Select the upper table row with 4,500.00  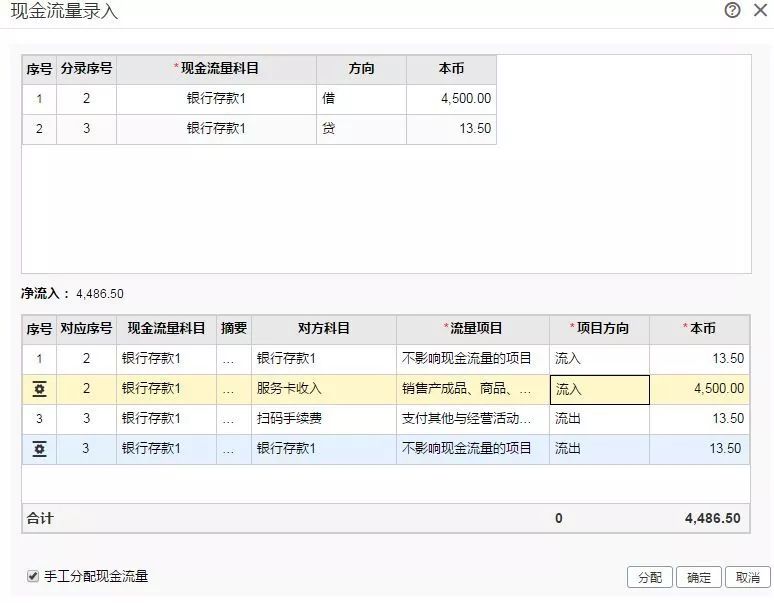[258, 99]
